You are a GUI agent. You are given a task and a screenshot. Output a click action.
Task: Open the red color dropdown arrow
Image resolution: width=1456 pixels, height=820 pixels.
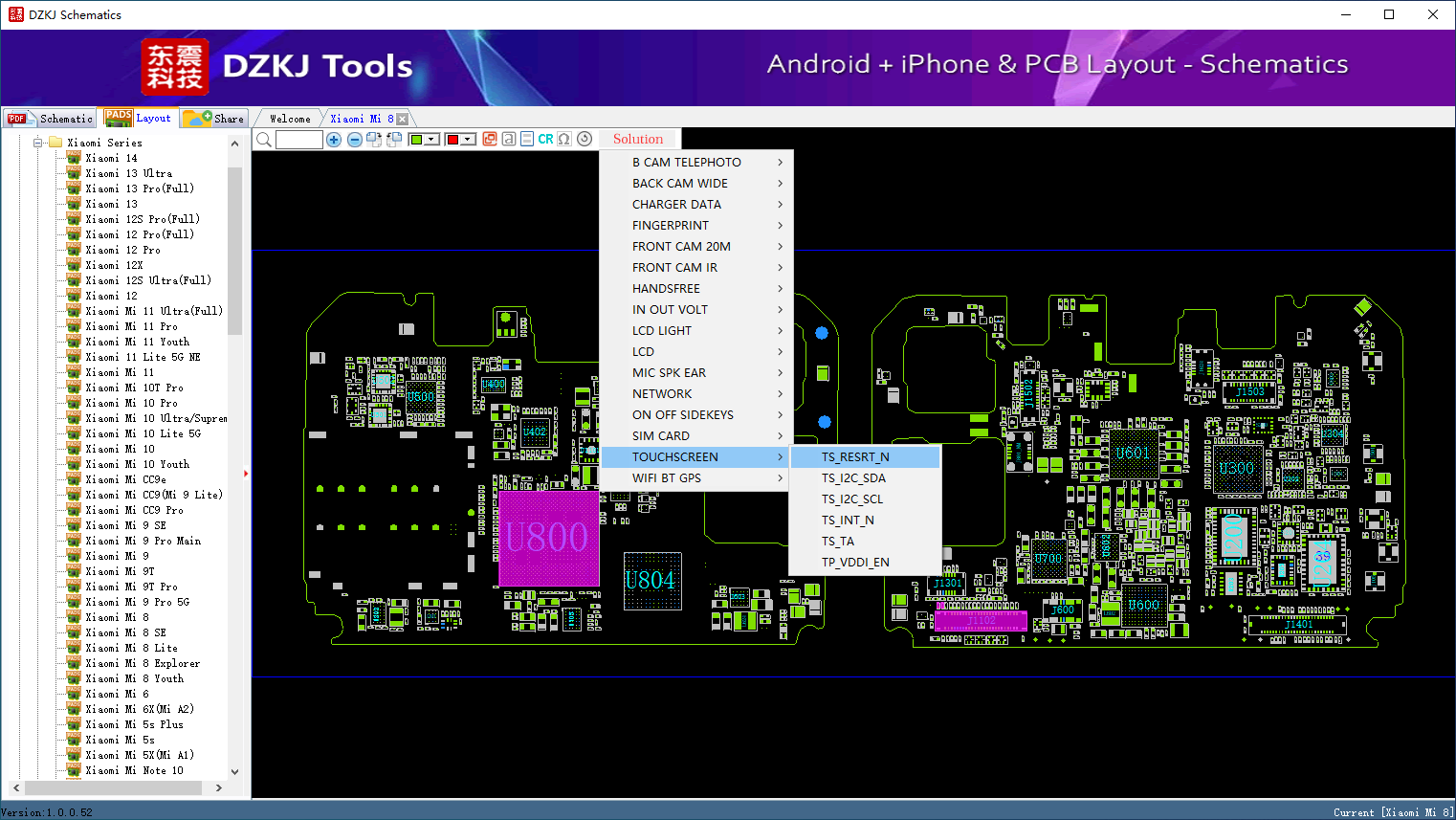[x=469, y=140]
